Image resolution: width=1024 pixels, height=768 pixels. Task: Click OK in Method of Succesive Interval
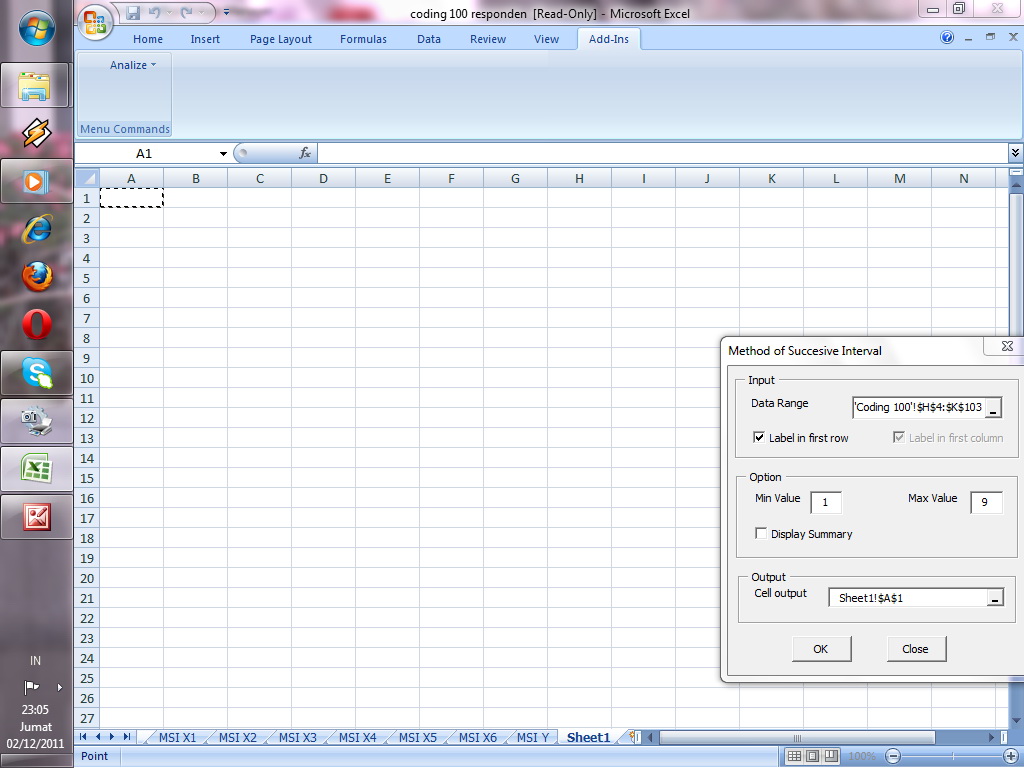point(821,649)
